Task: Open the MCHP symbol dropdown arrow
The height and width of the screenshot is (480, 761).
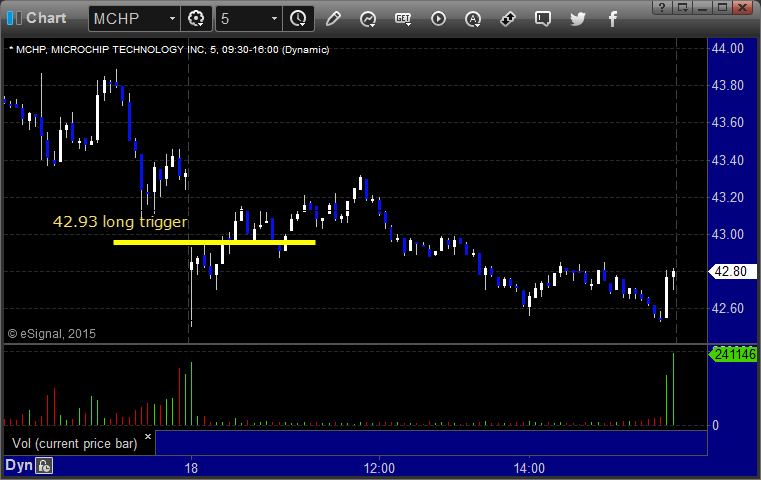Action: [x=172, y=18]
